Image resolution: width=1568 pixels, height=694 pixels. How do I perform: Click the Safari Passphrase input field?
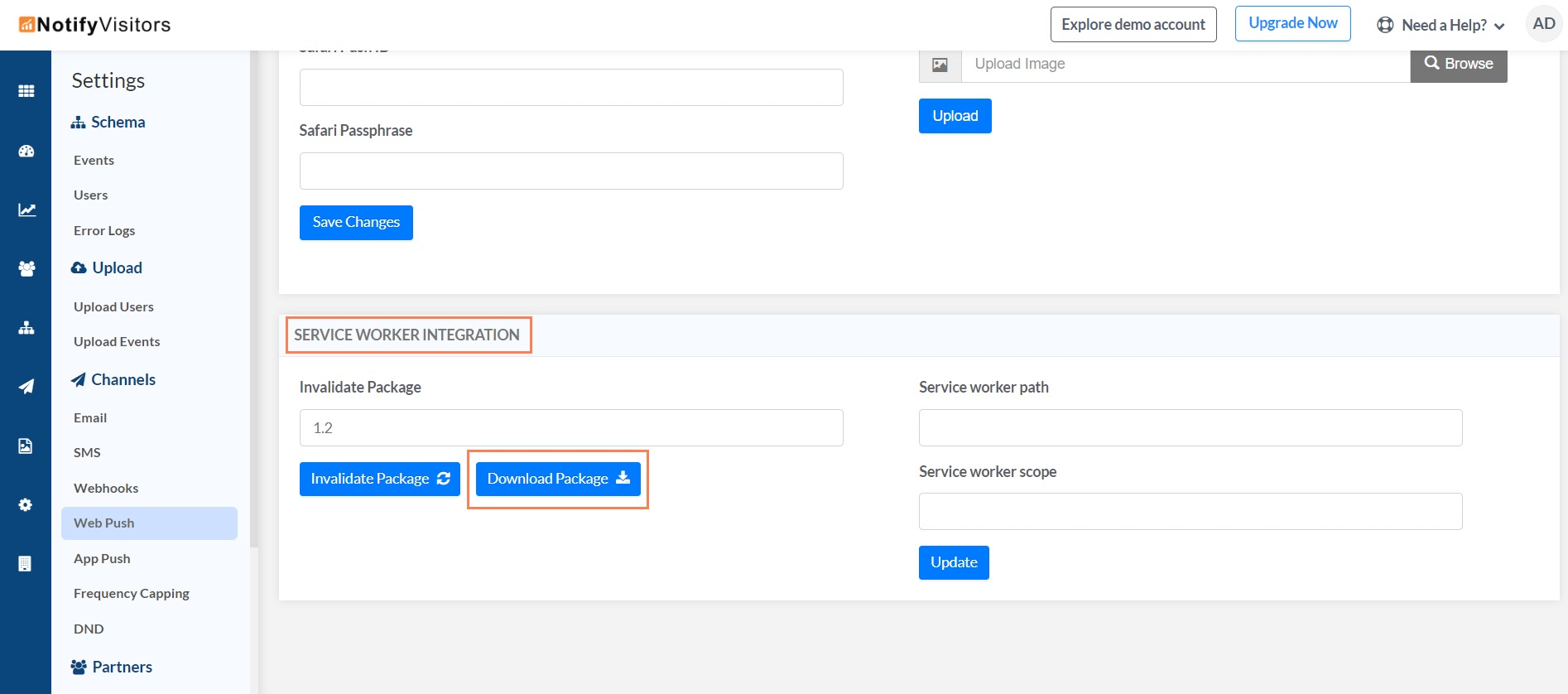[x=571, y=171]
